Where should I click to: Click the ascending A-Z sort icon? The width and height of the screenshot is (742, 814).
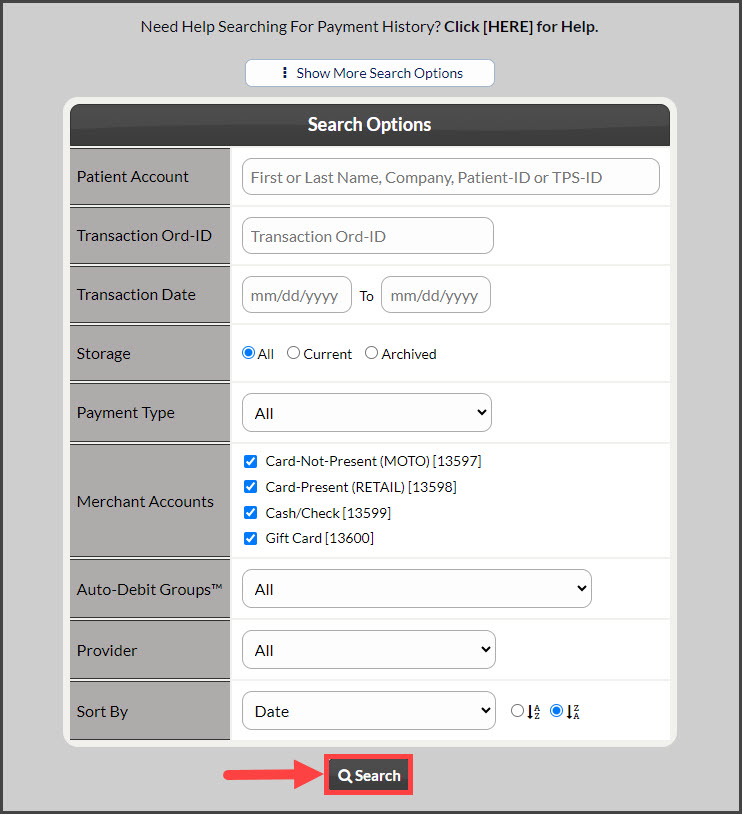(533, 711)
